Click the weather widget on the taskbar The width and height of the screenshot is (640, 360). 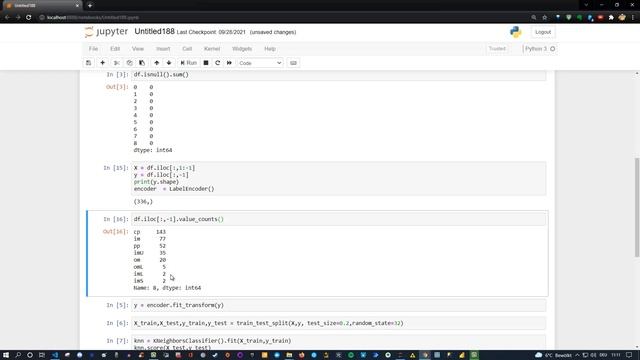pyautogui.click(x=554, y=355)
